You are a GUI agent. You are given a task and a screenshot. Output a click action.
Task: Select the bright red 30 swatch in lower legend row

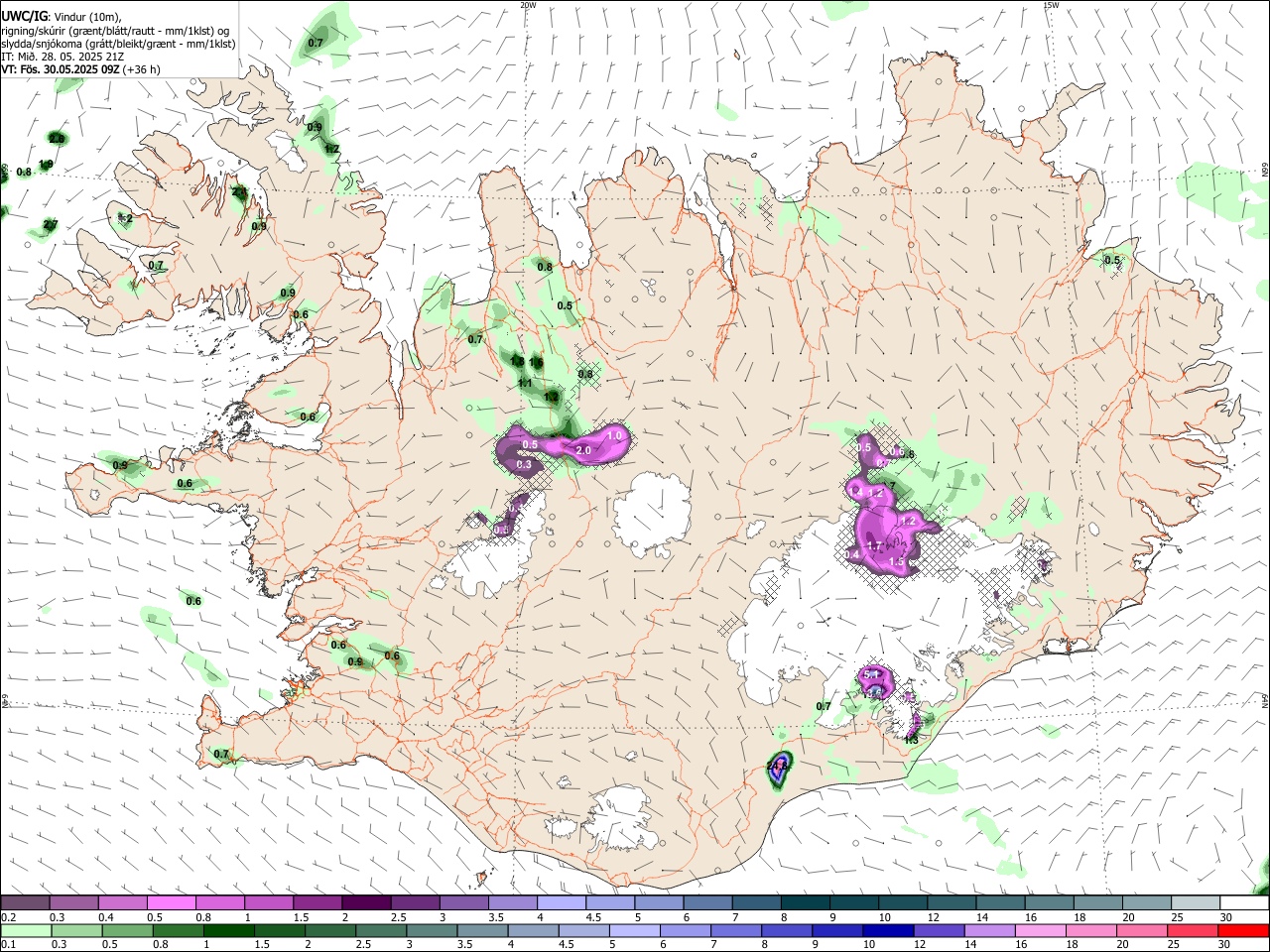(x=1243, y=930)
